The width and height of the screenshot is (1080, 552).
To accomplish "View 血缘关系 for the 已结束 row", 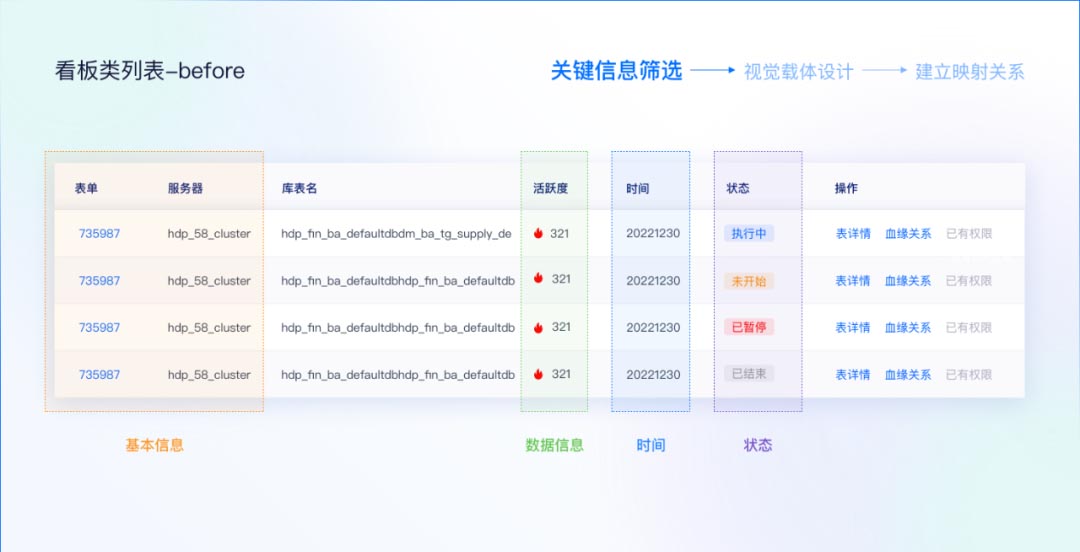I will click(x=908, y=374).
